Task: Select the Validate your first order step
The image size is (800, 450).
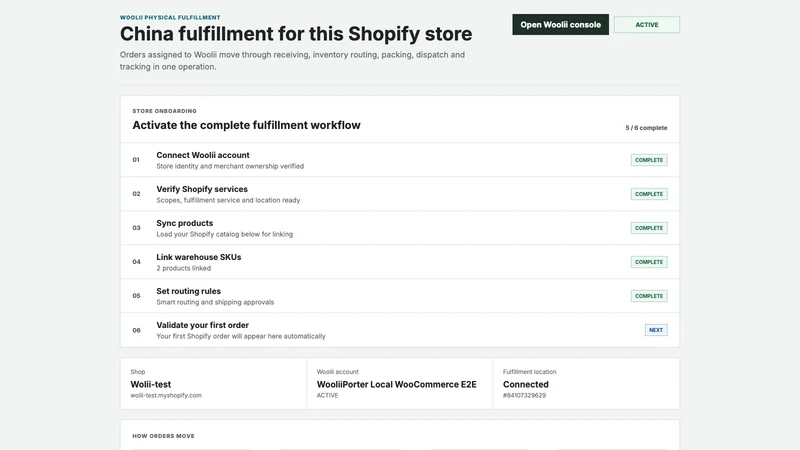Action: [400, 330]
